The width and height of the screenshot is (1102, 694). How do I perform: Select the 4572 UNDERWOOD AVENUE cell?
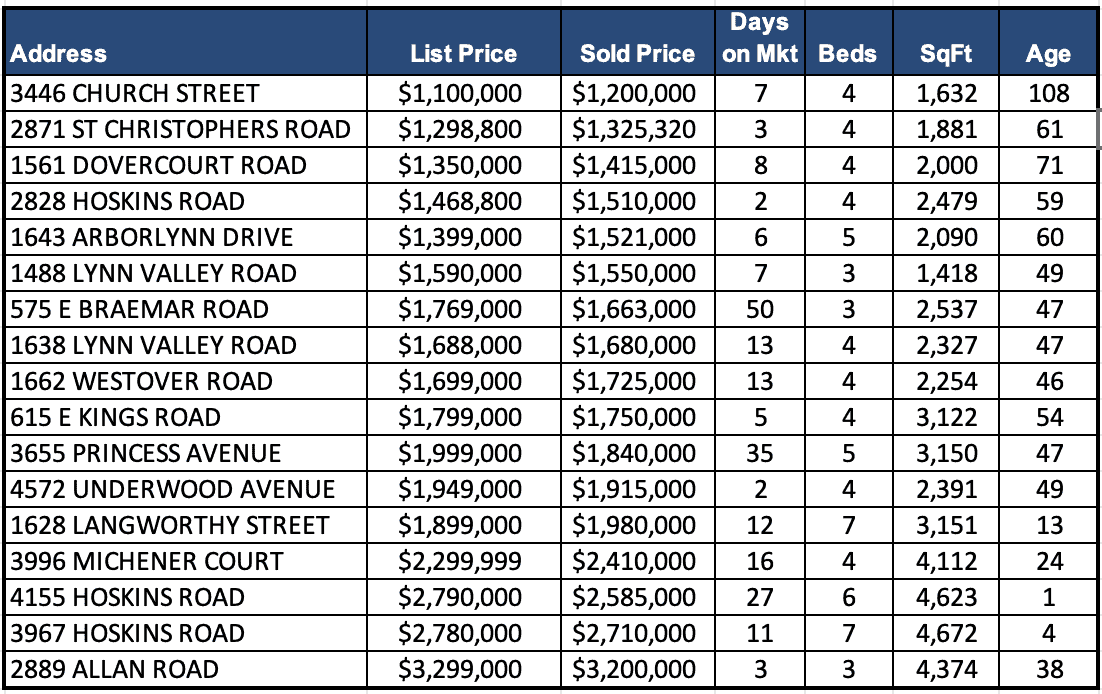coord(173,490)
